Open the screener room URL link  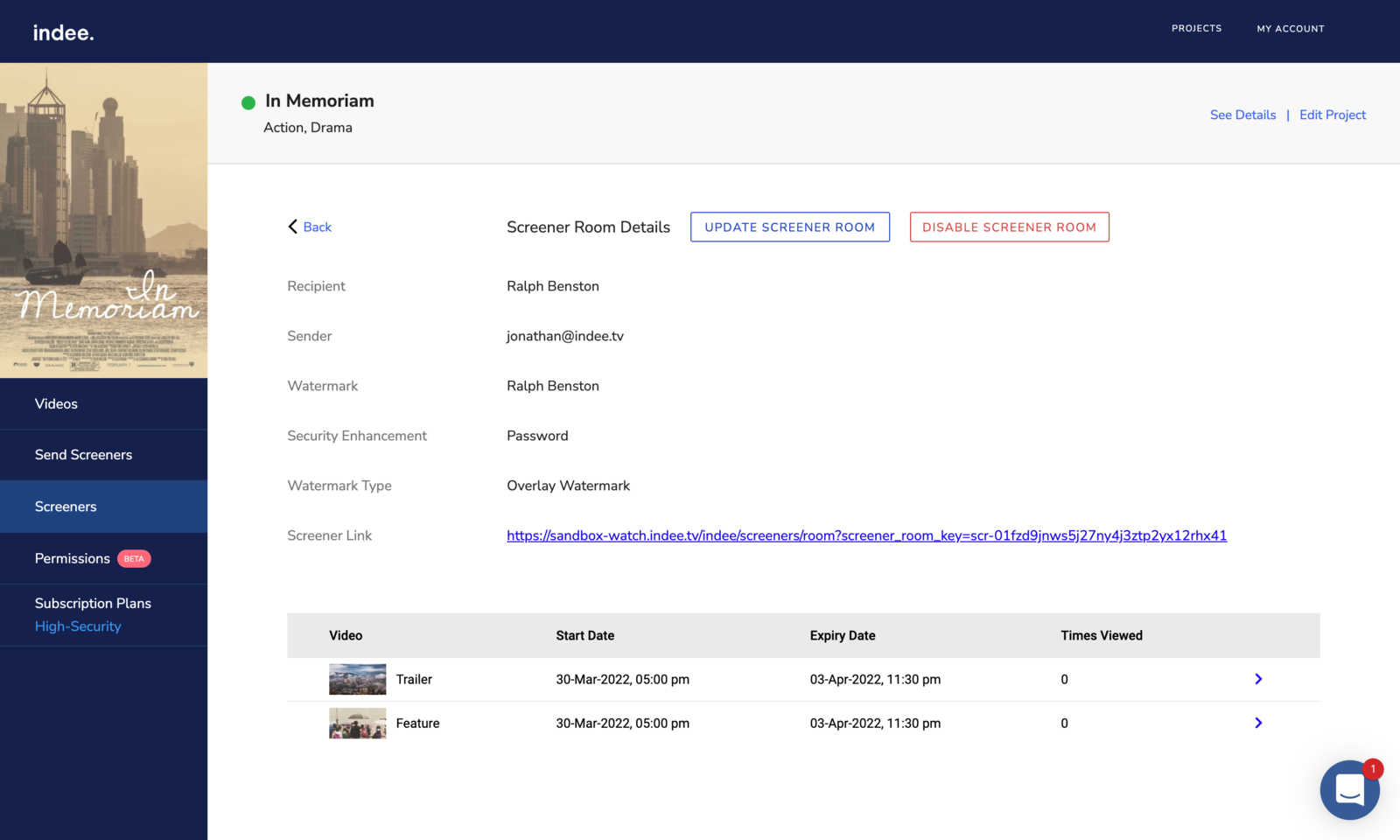tap(866, 535)
